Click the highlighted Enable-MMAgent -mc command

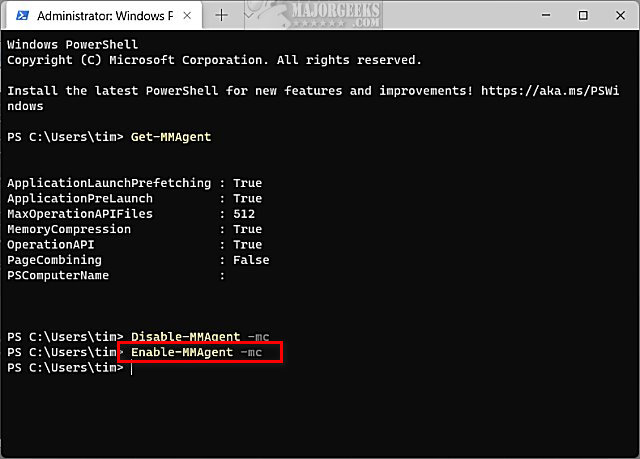coord(200,352)
